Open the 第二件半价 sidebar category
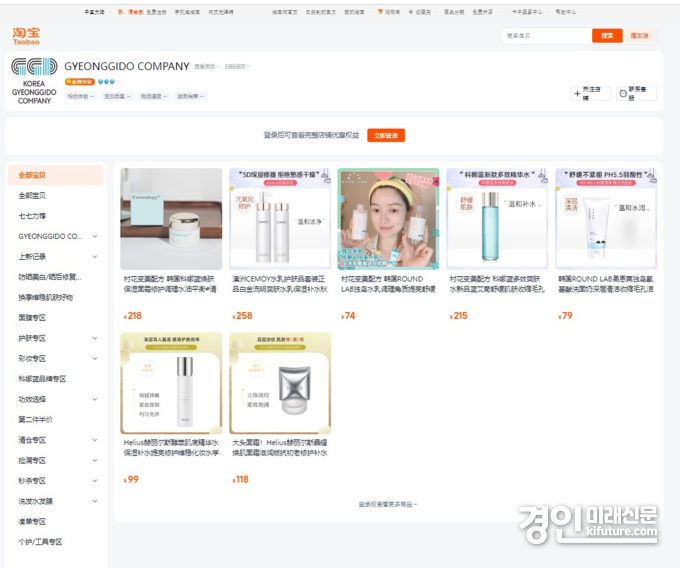The width and height of the screenshot is (680, 568). pos(35,420)
